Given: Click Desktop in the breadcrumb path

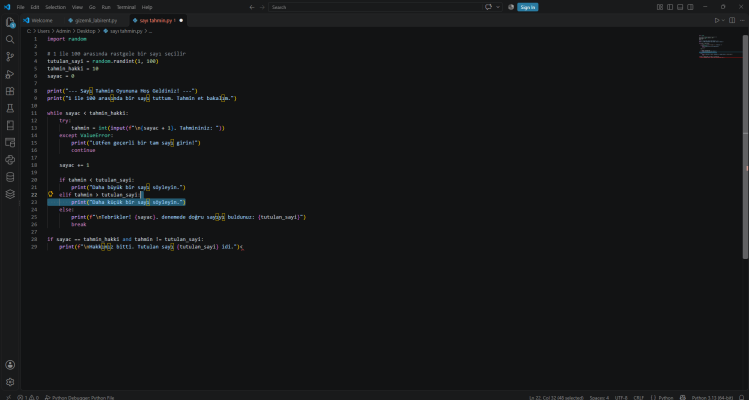Looking at the screenshot, I should tap(86, 31).
